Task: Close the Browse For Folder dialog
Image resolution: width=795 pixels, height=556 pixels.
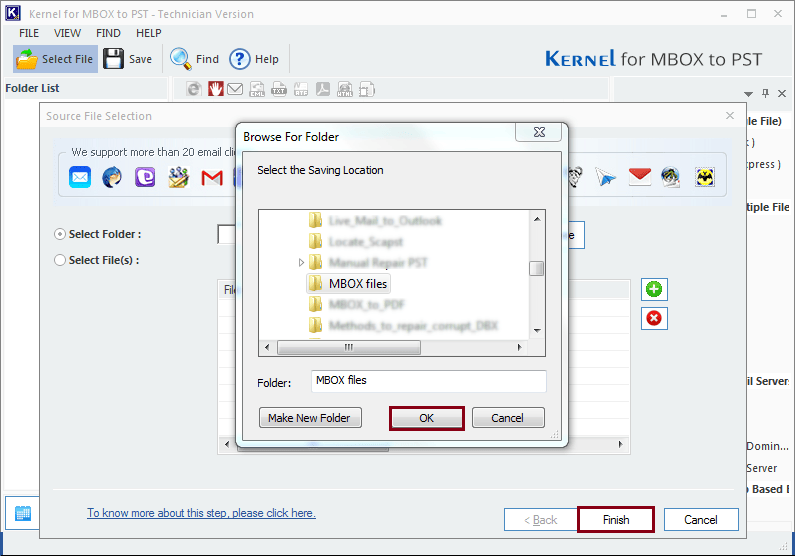Action: tap(539, 132)
